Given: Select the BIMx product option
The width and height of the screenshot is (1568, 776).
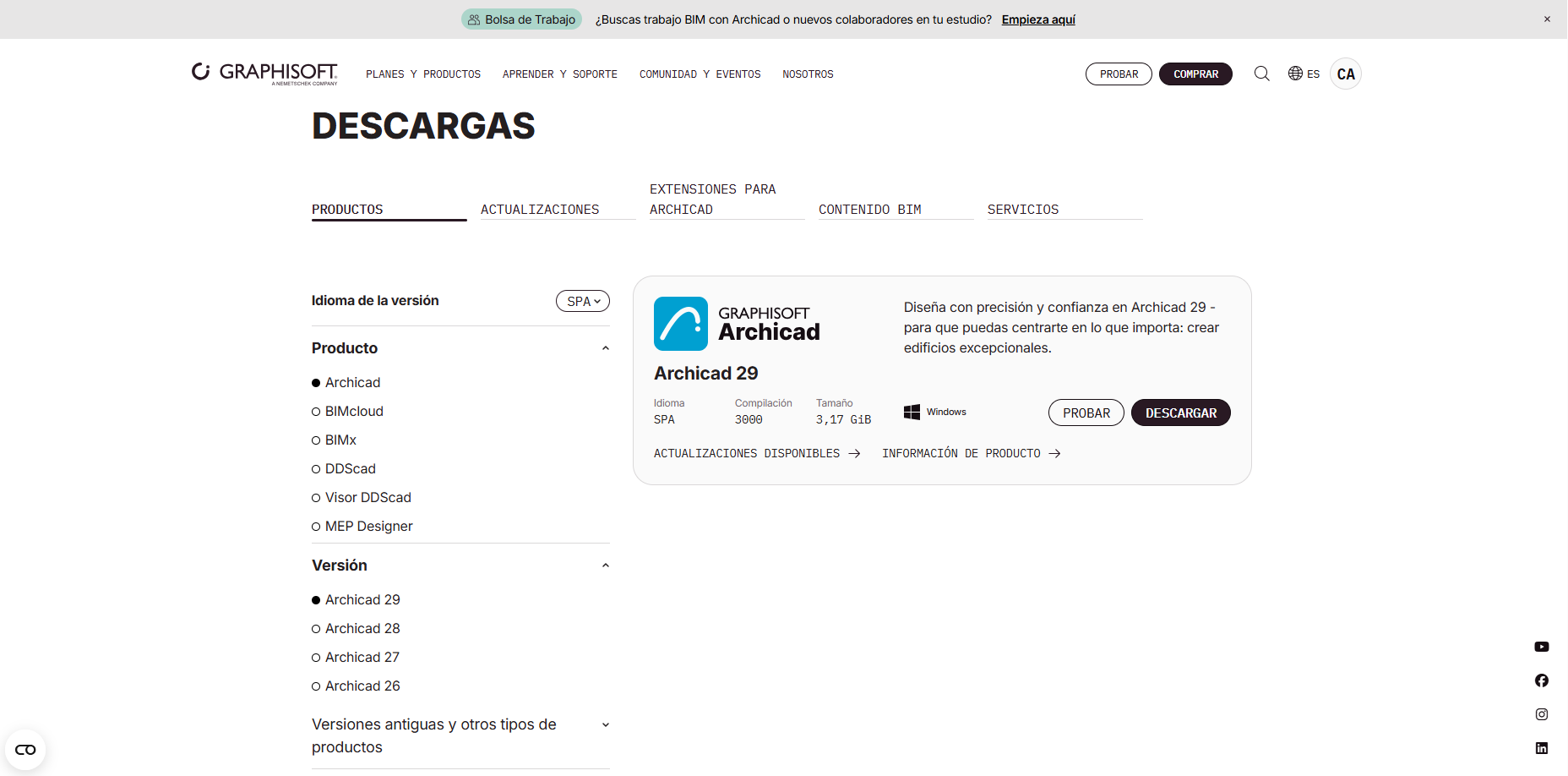Looking at the screenshot, I should tap(334, 440).
